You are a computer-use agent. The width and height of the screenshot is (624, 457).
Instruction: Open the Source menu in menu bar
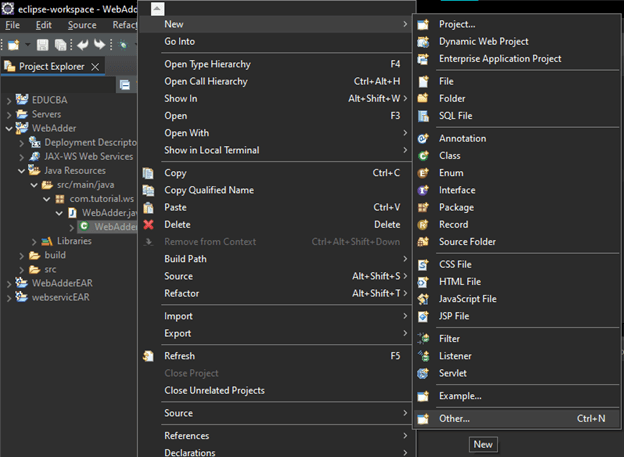[x=82, y=25]
